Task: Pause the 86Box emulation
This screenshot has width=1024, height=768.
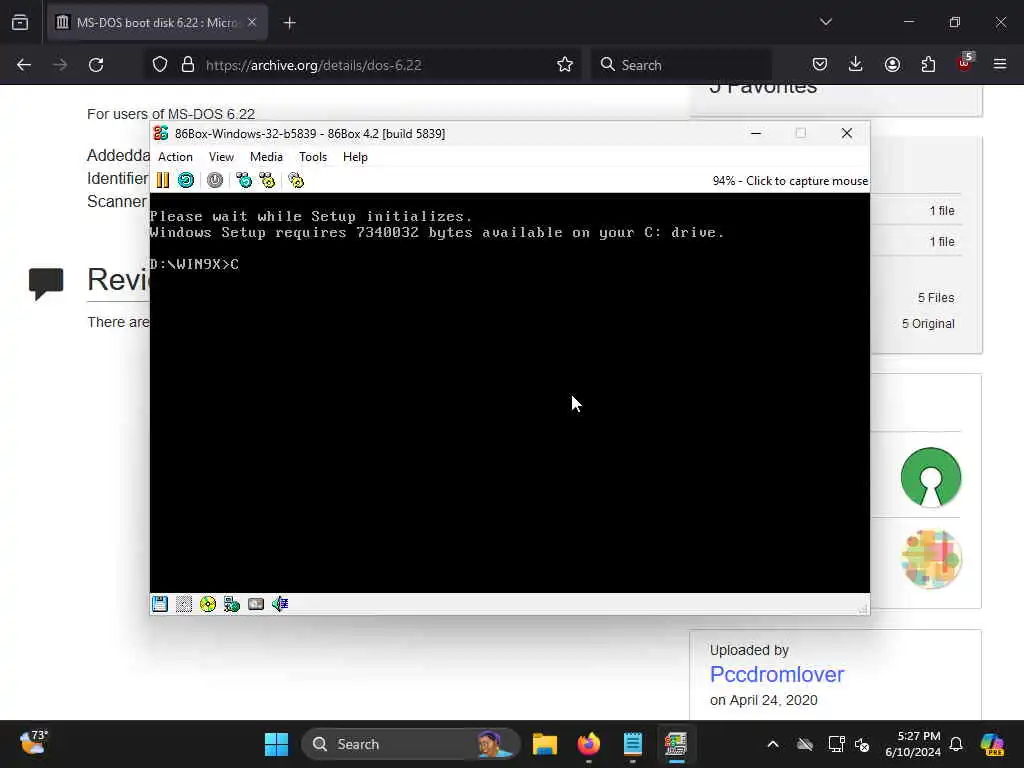Action: point(163,180)
